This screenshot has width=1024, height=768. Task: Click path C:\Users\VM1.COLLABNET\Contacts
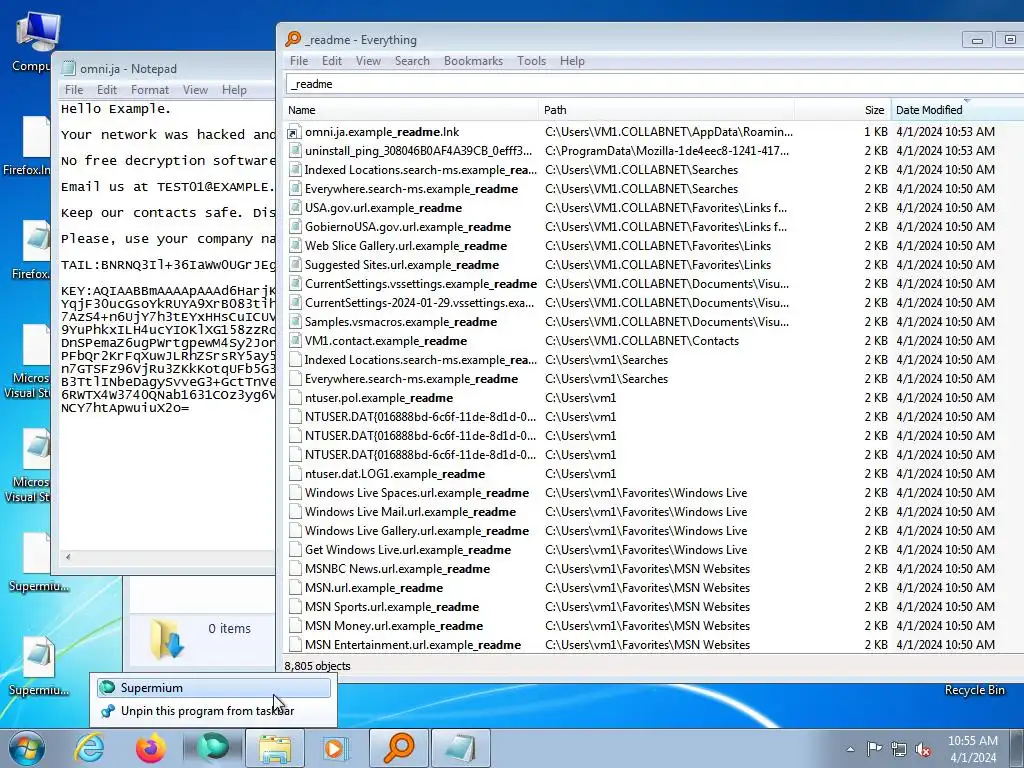tap(642, 340)
